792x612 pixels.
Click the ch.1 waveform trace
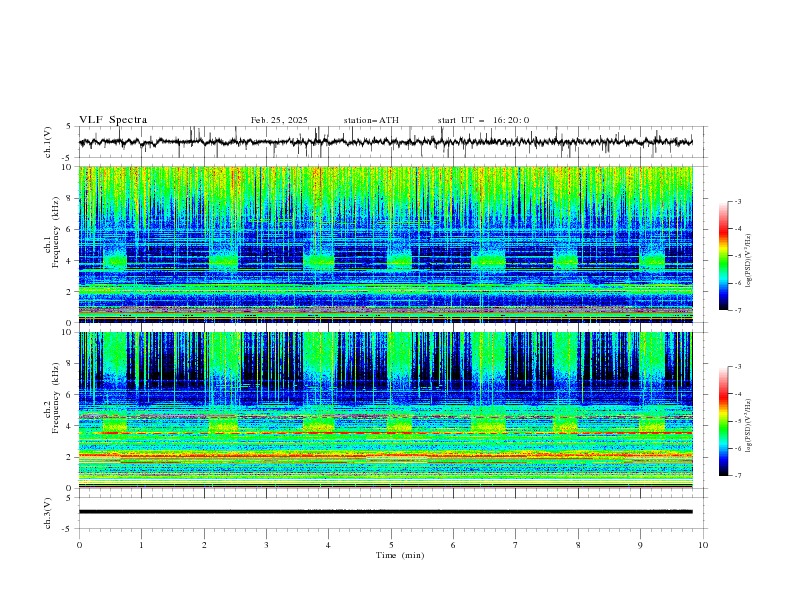pos(385,142)
